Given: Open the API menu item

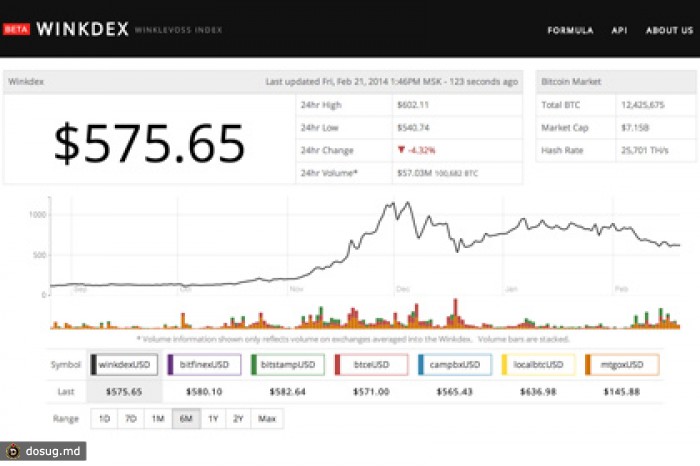Looking at the screenshot, I should click(x=619, y=30).
